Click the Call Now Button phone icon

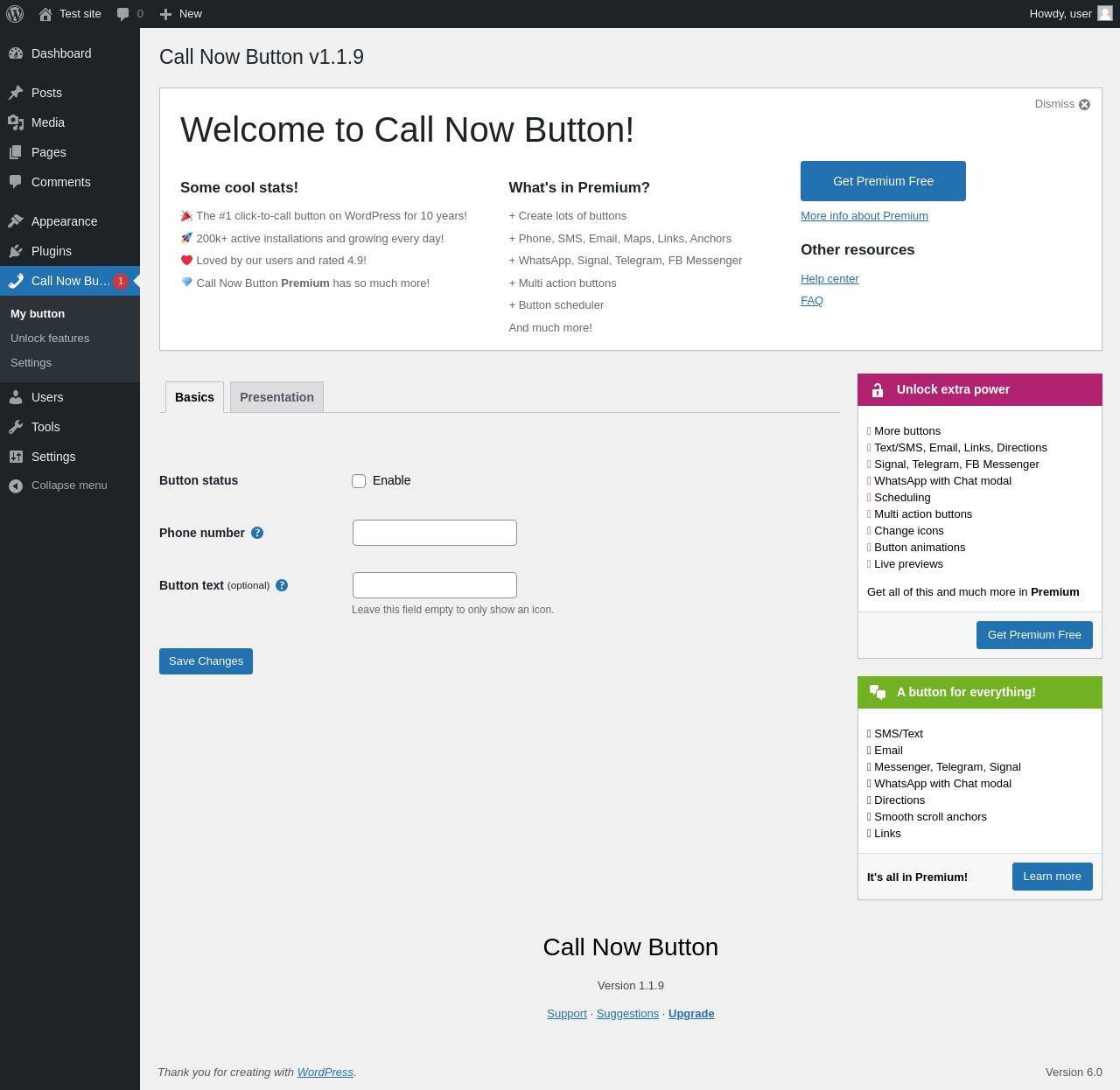coord(16,281)
